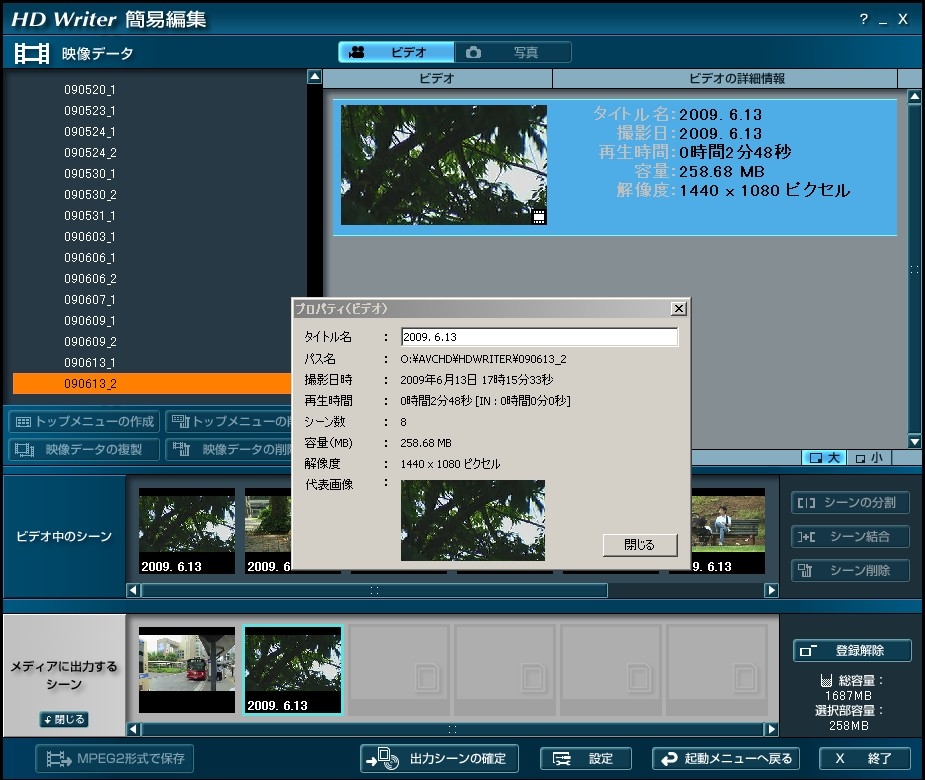Click the 登録解除 button
The image size is (925, 780).
coord(852,651)
